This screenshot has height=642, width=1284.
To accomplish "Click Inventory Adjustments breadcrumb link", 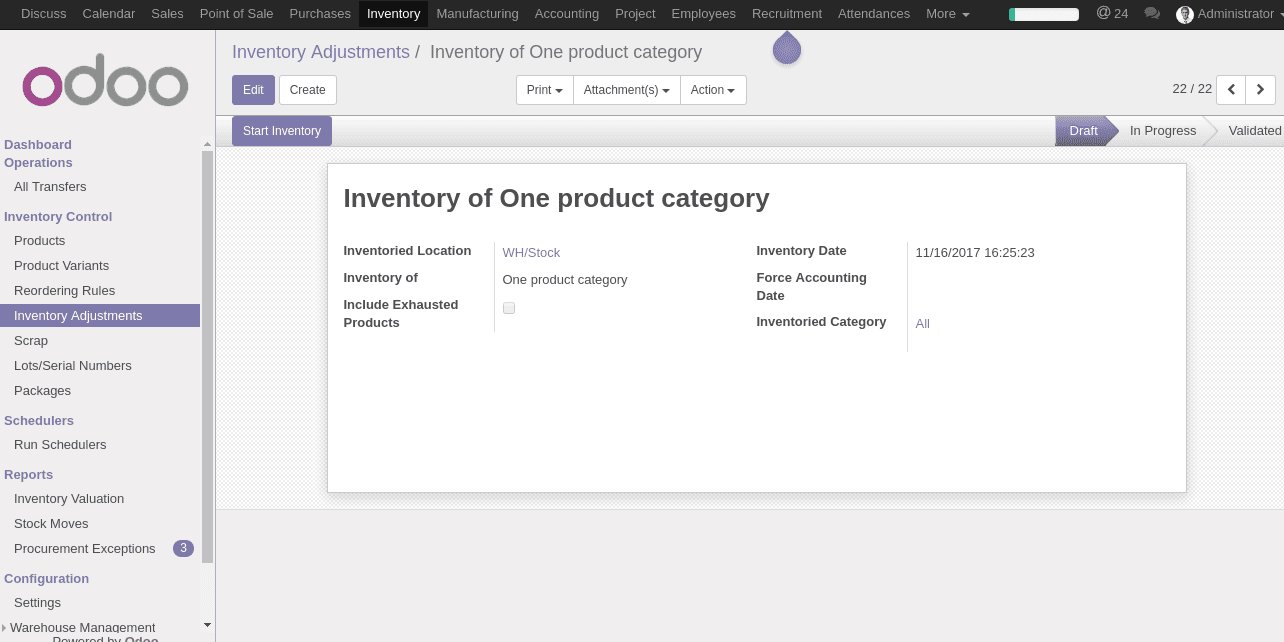I will pyautogui.click(x=321, y=52).
